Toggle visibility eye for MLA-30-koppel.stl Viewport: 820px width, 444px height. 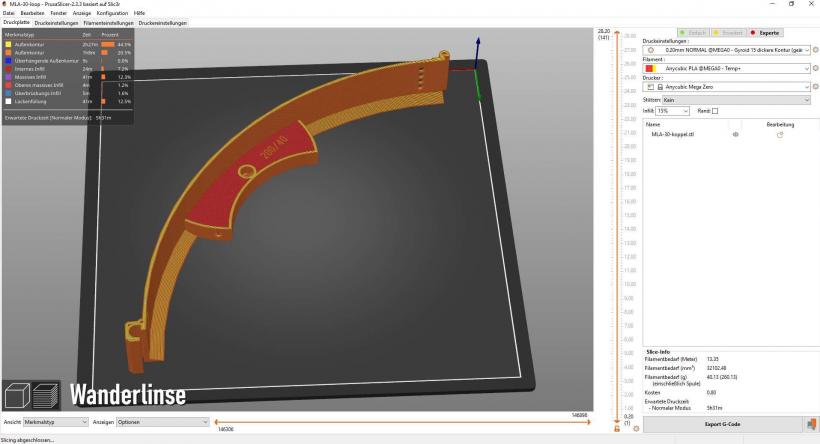(x=736, y=134)
